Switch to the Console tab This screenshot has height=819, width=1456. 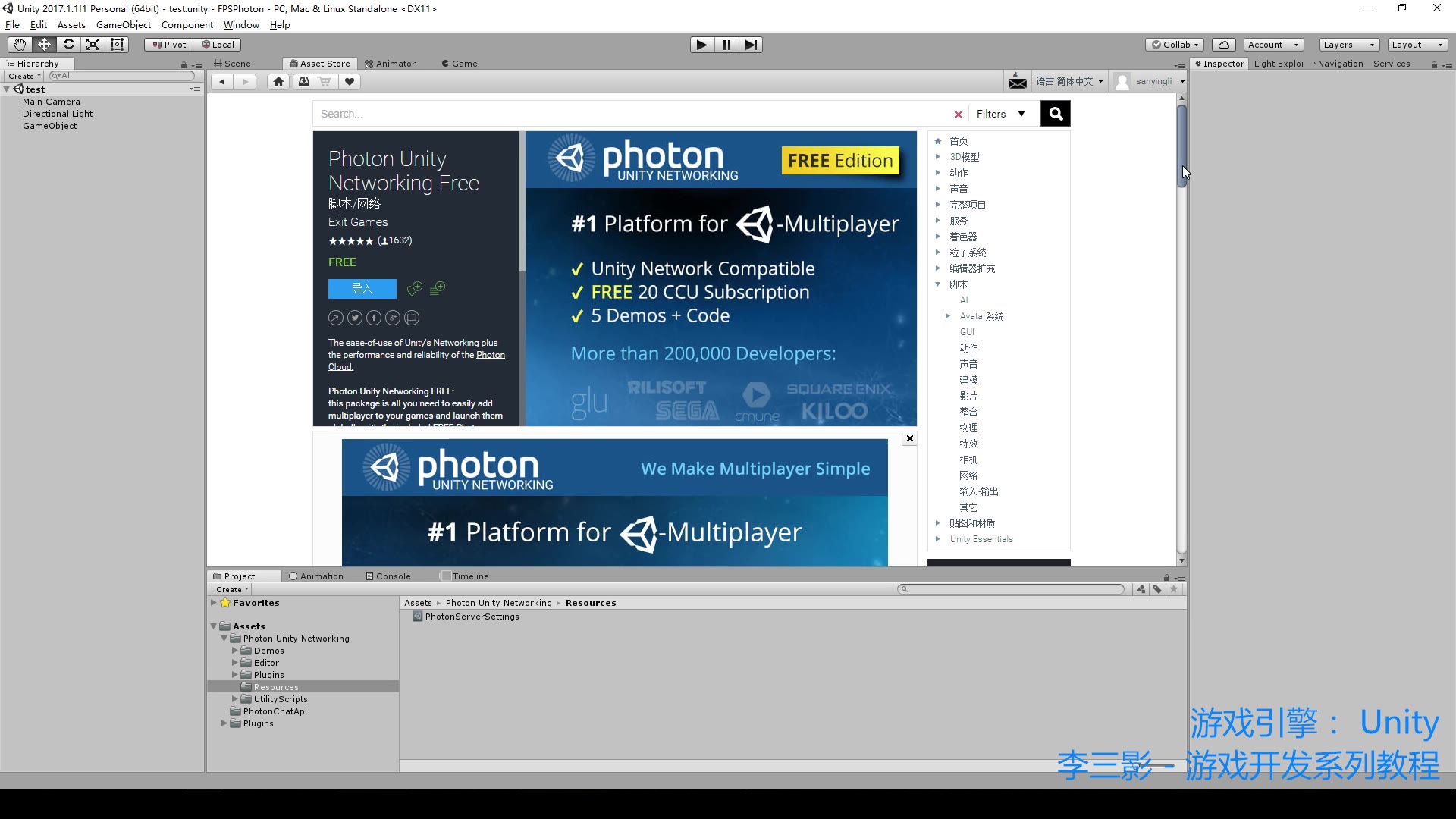(388, 576)
